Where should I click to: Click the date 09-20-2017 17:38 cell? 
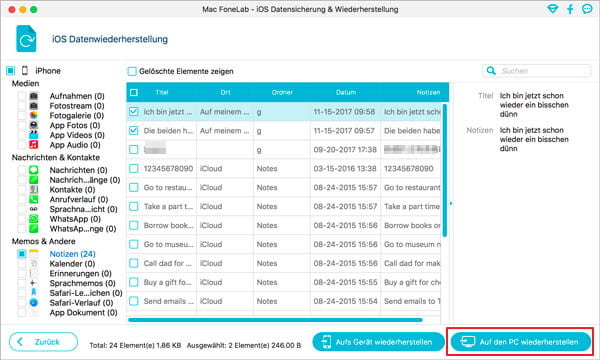tap(345, 150)
